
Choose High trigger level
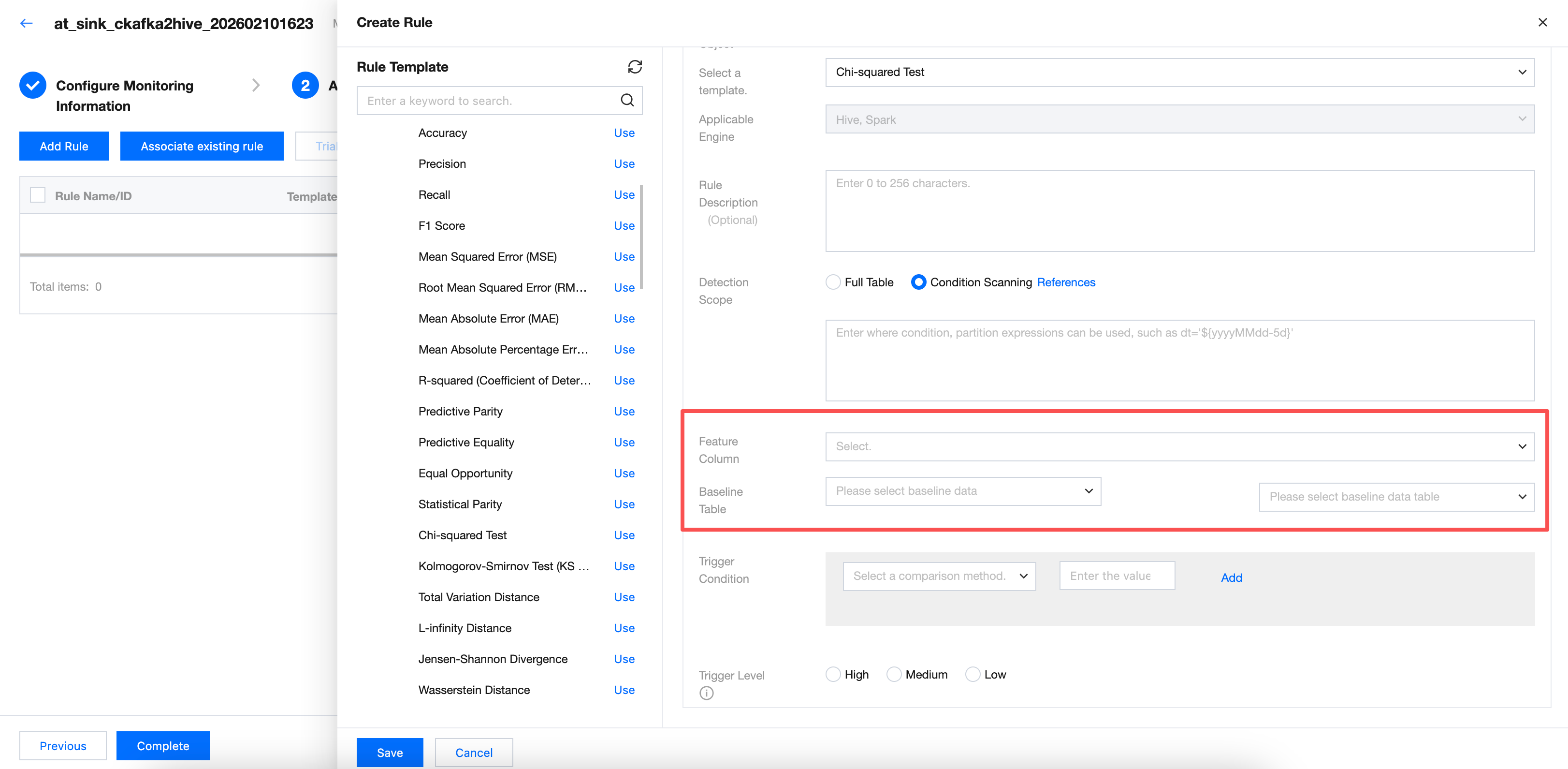point(833,674)
